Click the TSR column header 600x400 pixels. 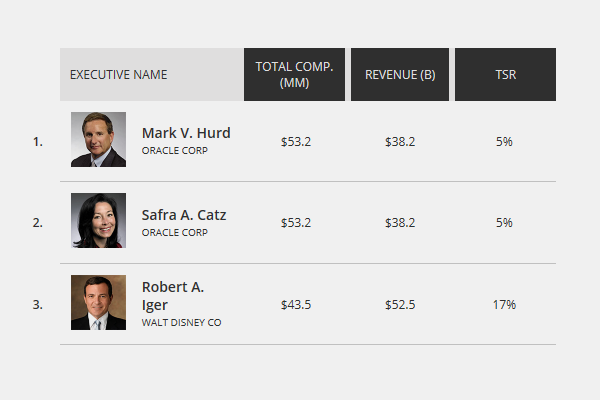click(505, 74)
